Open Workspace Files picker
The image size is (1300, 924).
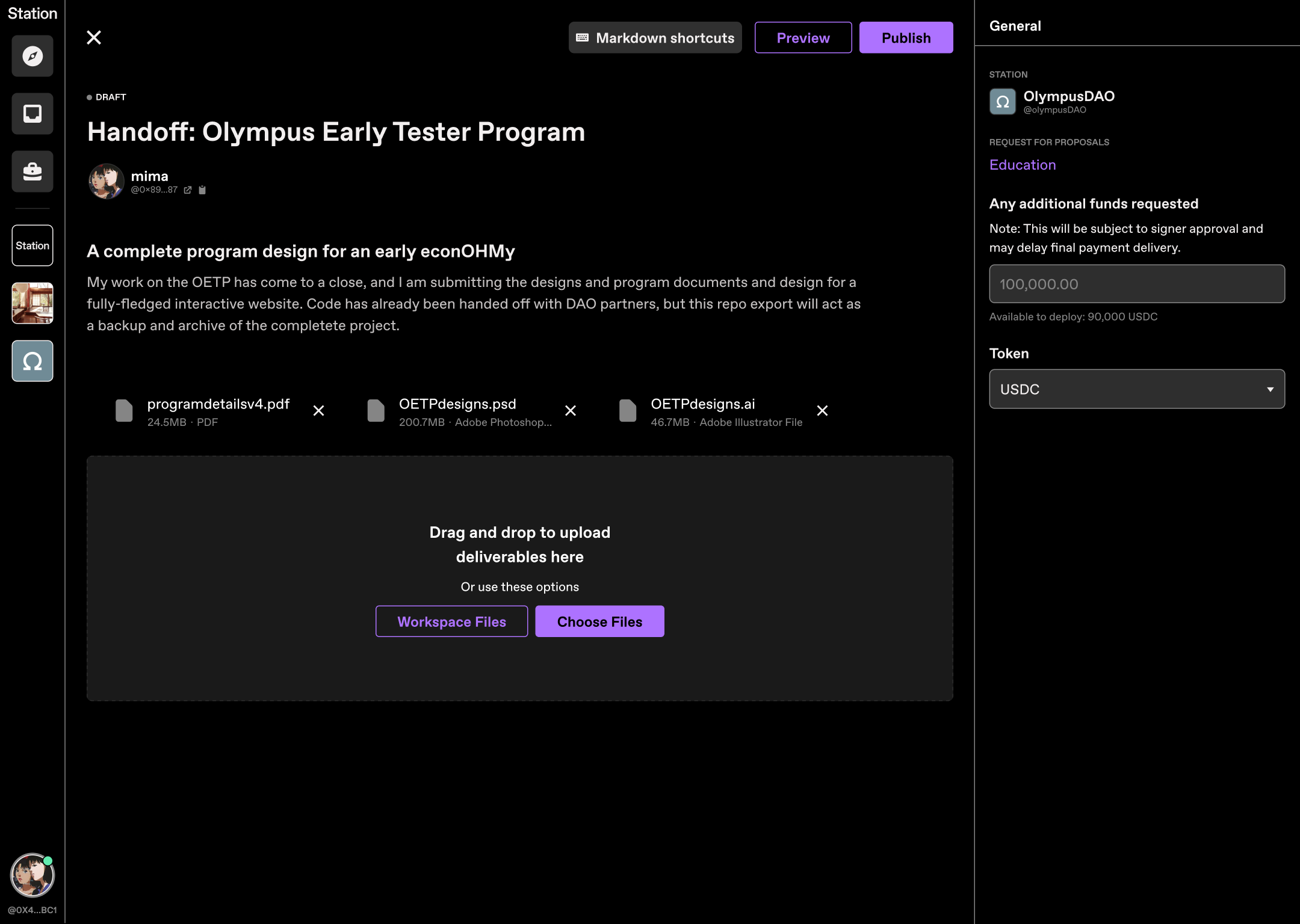[452, 621]
